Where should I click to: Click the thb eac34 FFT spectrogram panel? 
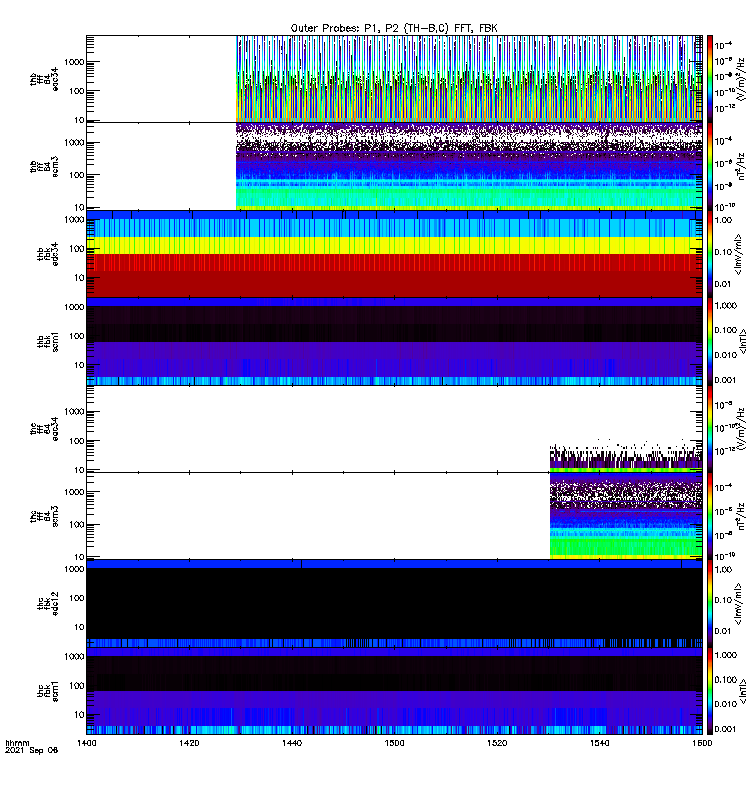click(394, 79)
